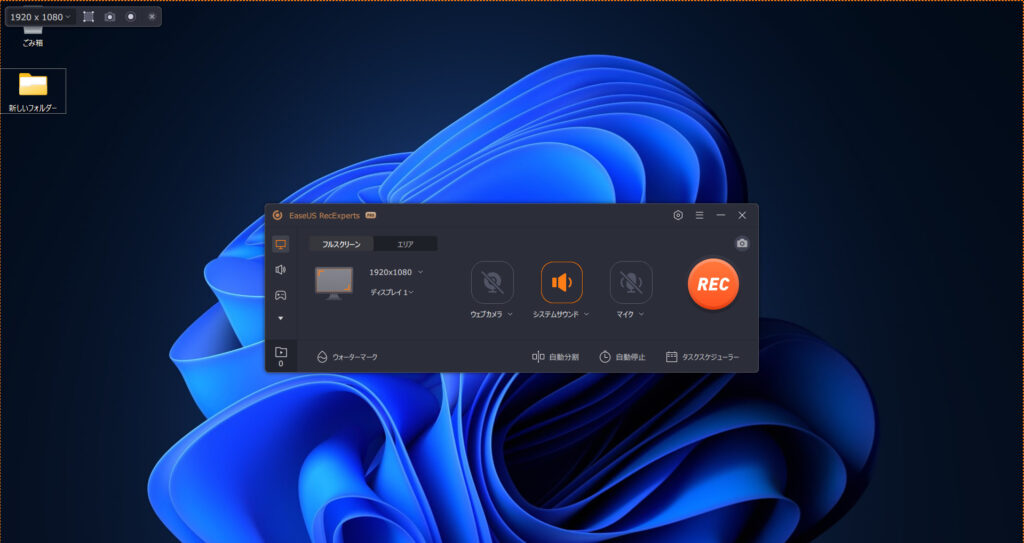Open floating toolbar 1920 x 1080 size dropdown
The height and width of the screenshot is (543, 1024).
pyautogui.click(x=40, y=17)
